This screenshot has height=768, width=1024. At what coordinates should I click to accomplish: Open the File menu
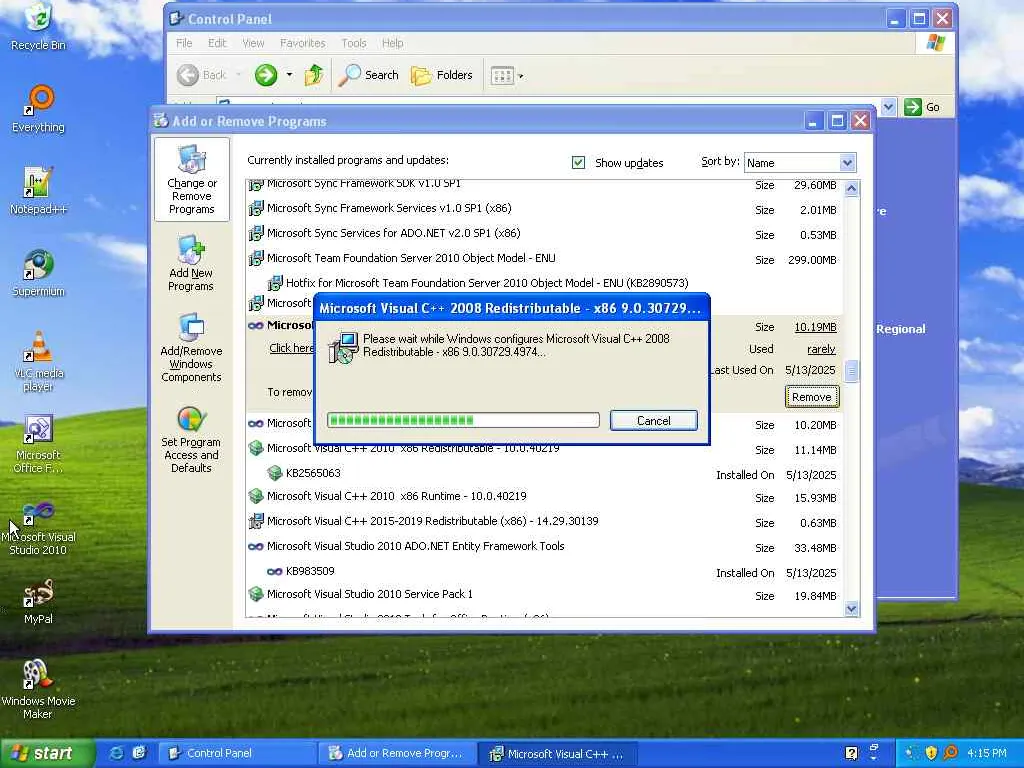point(184,43)
